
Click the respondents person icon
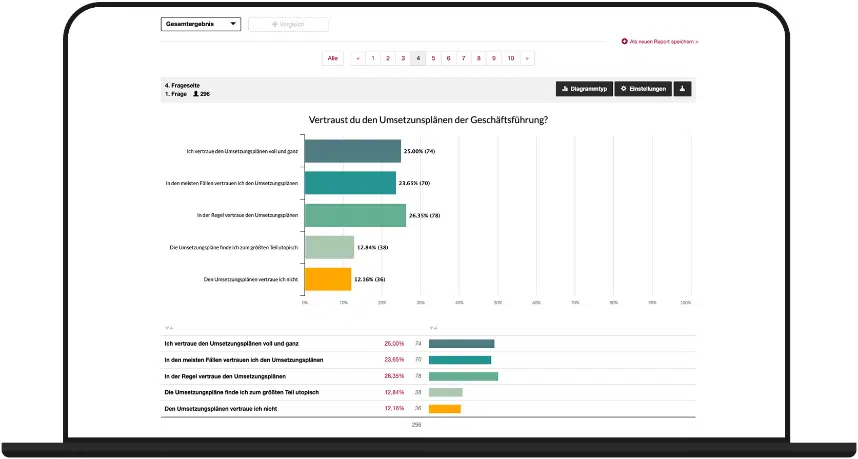[x=196, y=93]
